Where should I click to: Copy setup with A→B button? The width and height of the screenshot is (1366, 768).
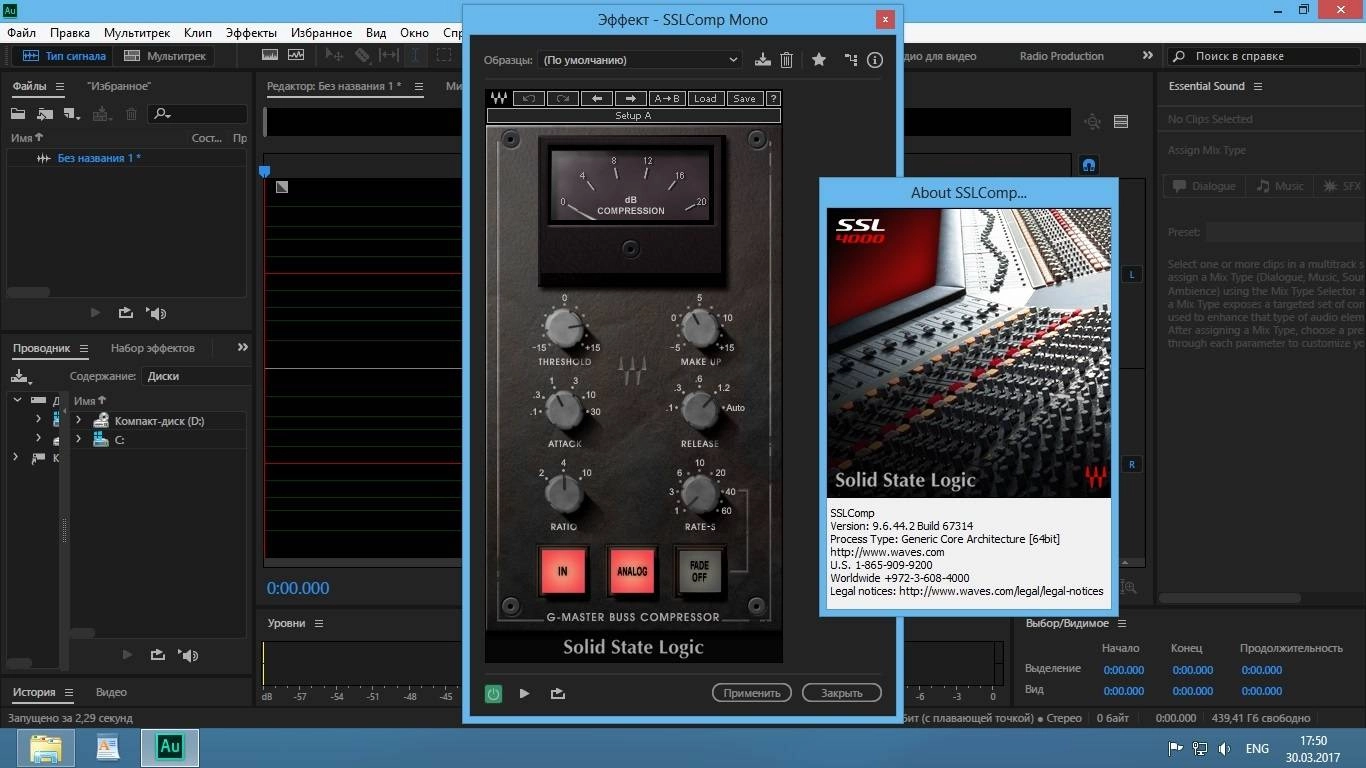[x=667, y=98]
